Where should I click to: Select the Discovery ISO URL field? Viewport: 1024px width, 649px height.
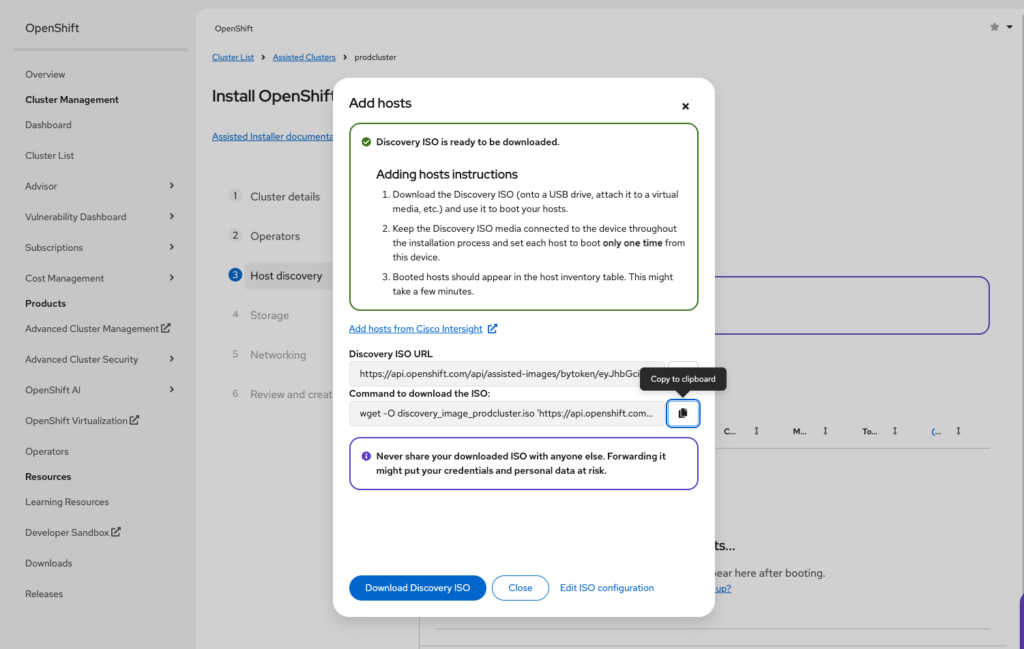506,374
